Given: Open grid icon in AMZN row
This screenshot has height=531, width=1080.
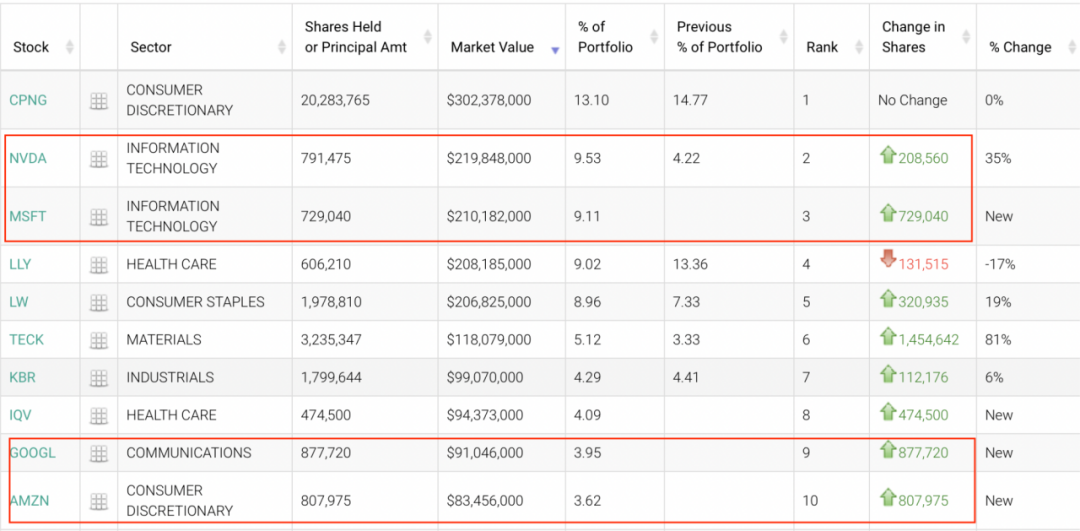Looking at the screenshot, I should [x=99, y=501].
